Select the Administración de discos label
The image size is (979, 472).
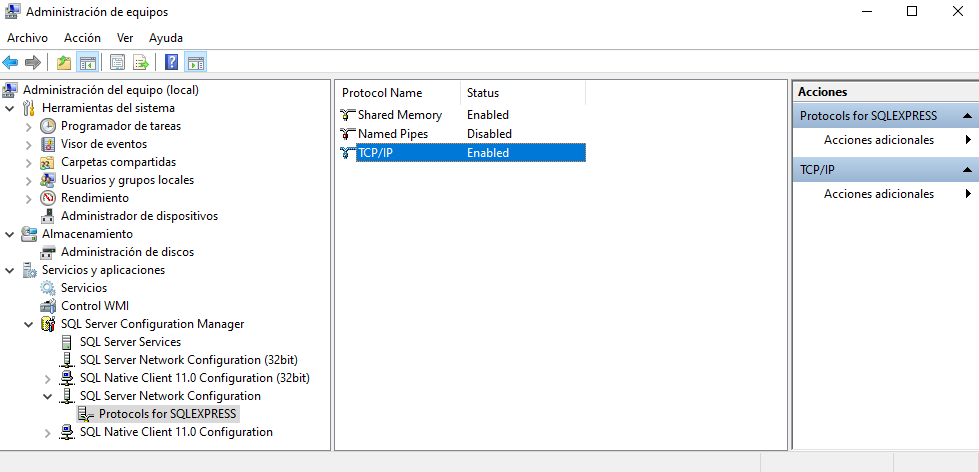pos(127,252)
